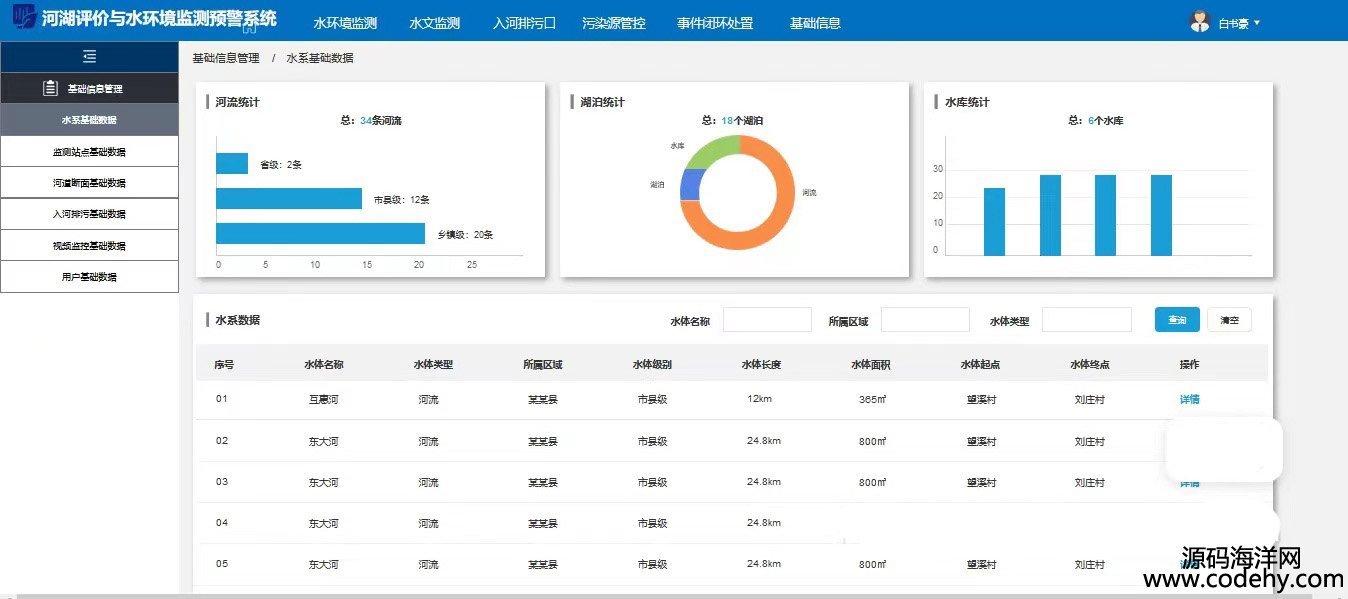Open the 基础信息 top menu
Screen dimensions: 1348x599
pyautogui.click(x=815, y=23)
